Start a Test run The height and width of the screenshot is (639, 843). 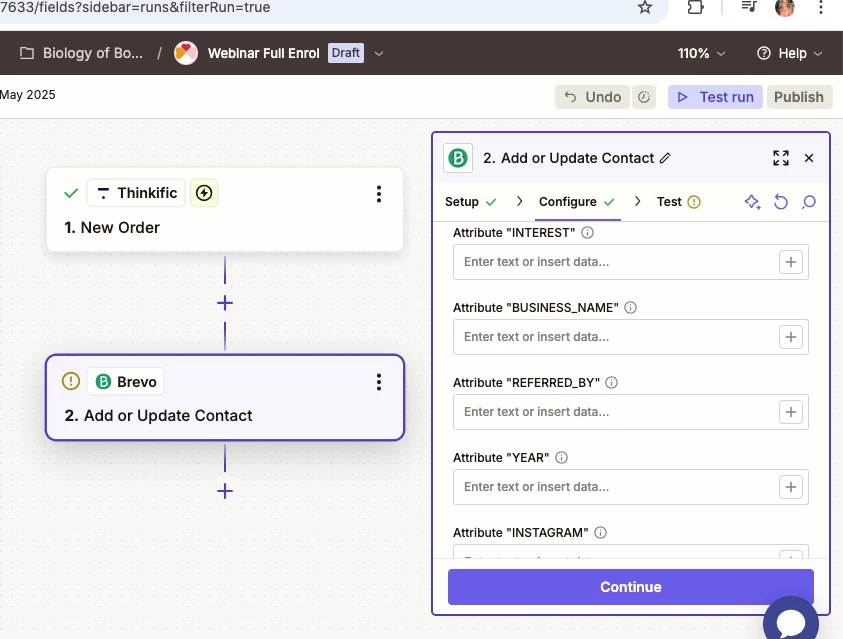tap(715, 97)
